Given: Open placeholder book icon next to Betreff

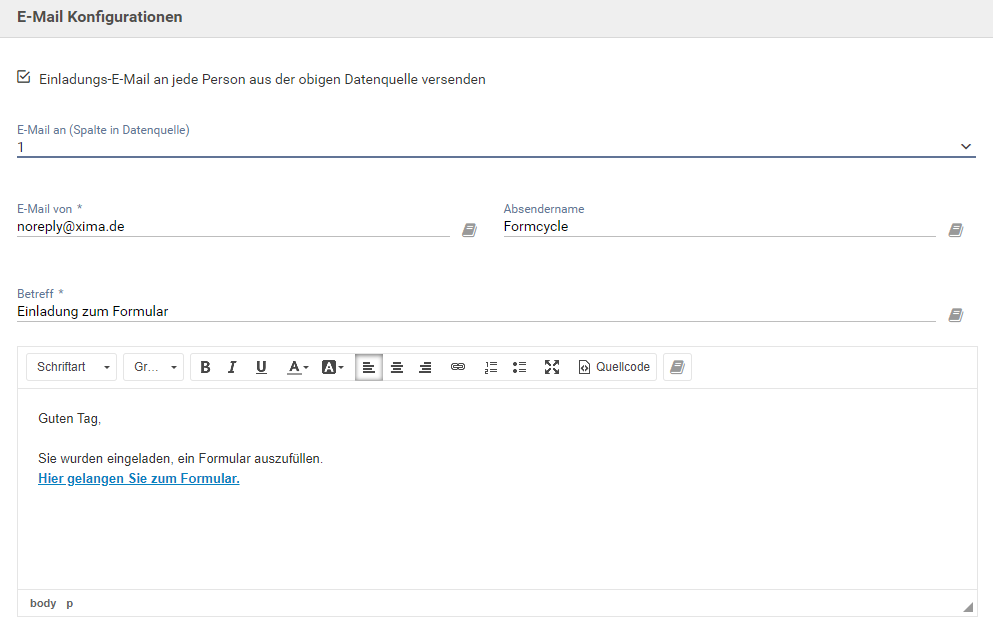Looking at the screenshot, I should coord(955,315).
